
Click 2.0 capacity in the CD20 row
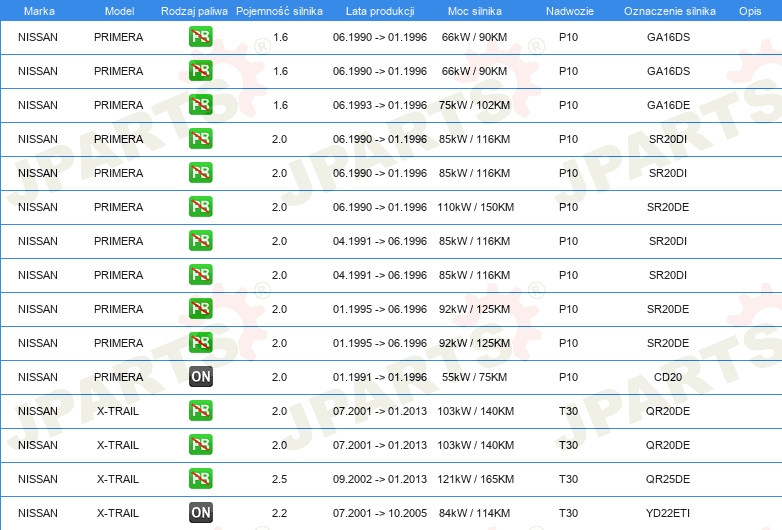click(x=279, y=377)
